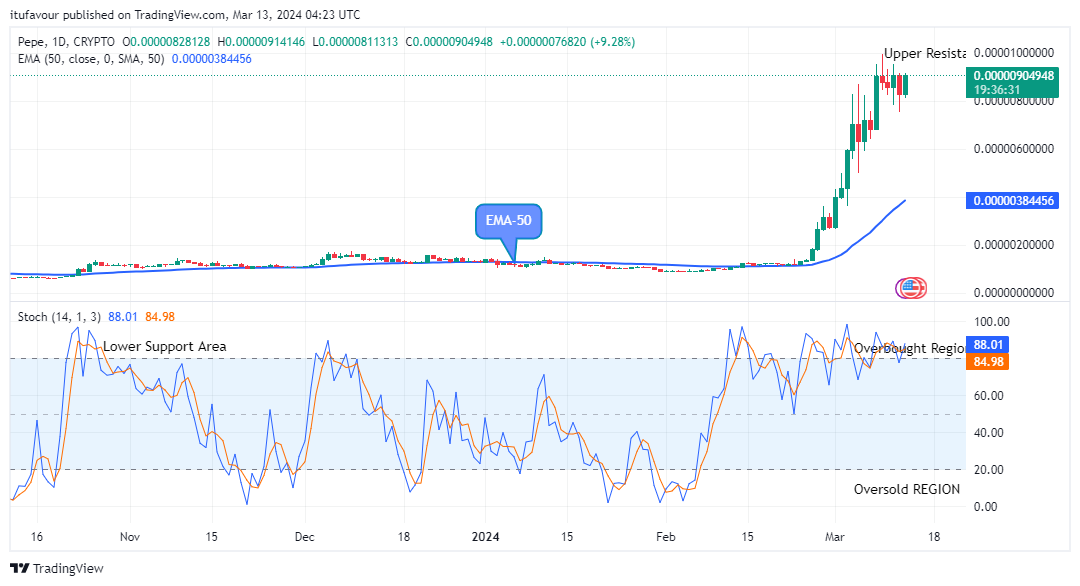This screenshot has width=1080, height=586.
Task: Click the blue Stoch value tag 88.01
Action: click(987, 344)
